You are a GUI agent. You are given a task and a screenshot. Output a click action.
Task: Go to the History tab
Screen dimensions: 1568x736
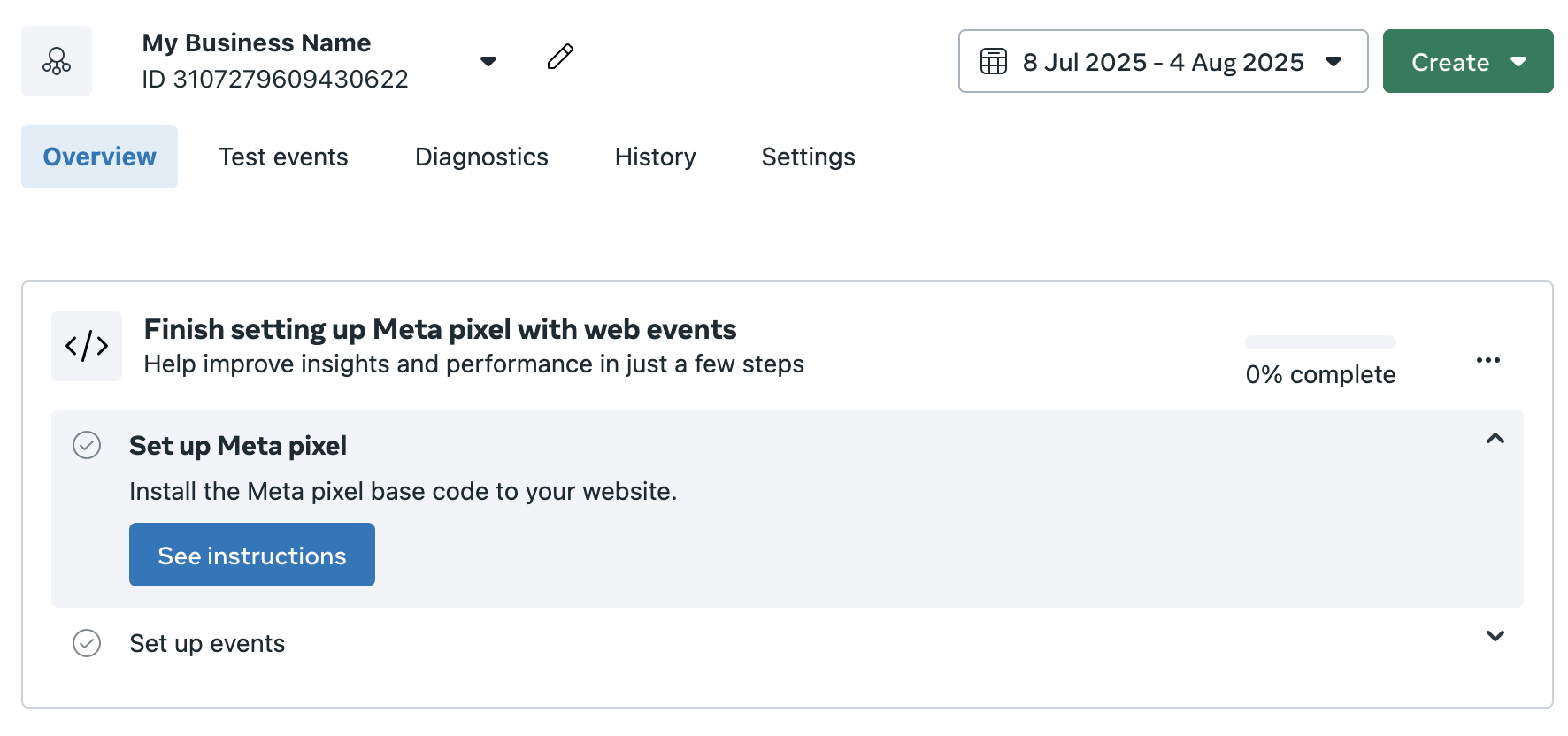[655, 157]
